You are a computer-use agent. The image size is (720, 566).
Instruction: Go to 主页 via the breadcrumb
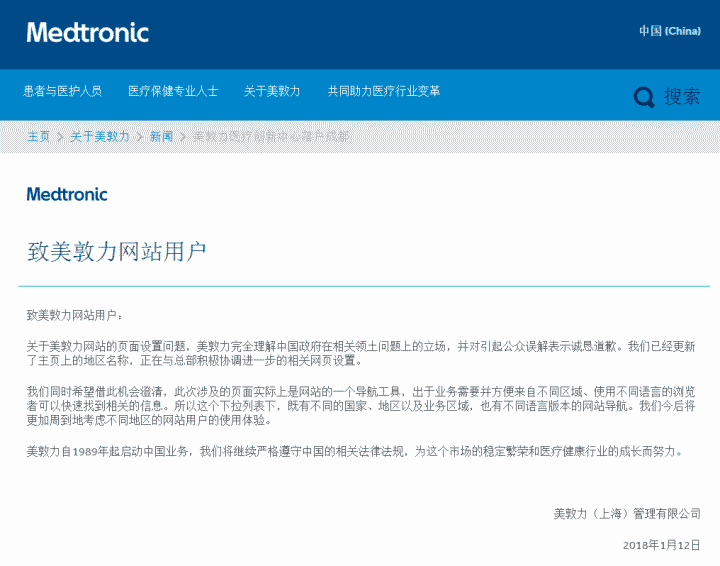pos(39,136)
